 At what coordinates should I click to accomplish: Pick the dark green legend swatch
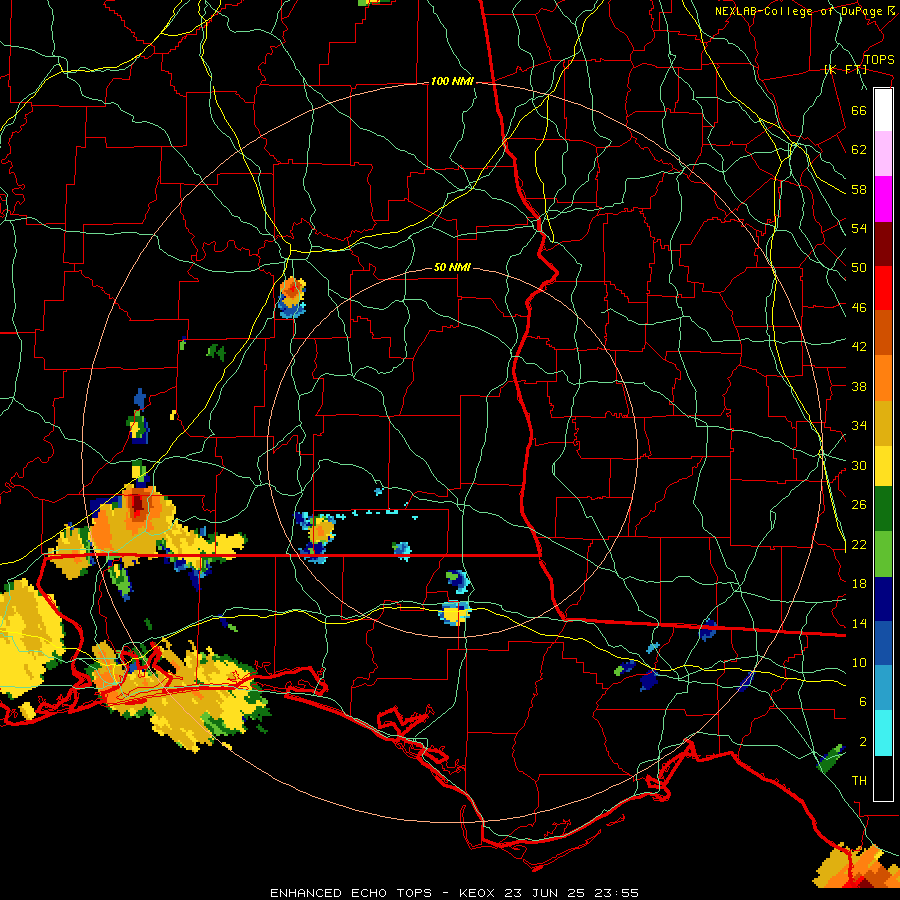(883, 509)
